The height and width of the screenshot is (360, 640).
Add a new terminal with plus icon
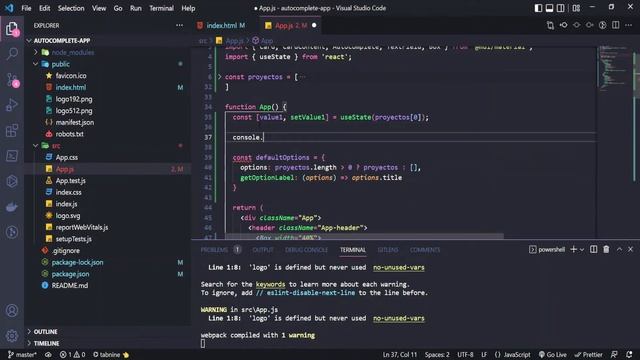[x=573, y=249]
